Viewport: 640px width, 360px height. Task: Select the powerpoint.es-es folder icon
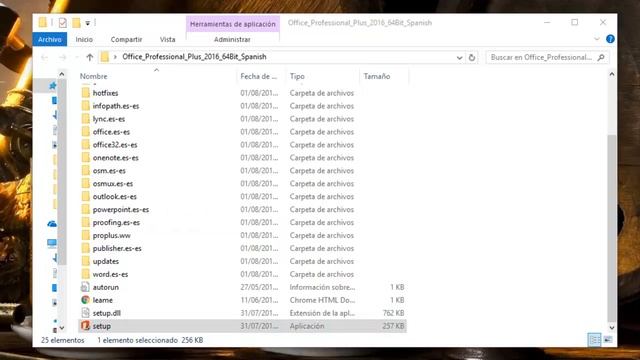[x=85, y=209]
